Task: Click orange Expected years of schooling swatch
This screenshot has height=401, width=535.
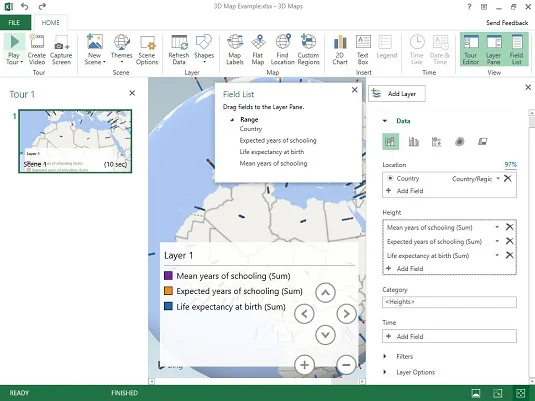Action: pyautogui.click(x=168, y=291)
